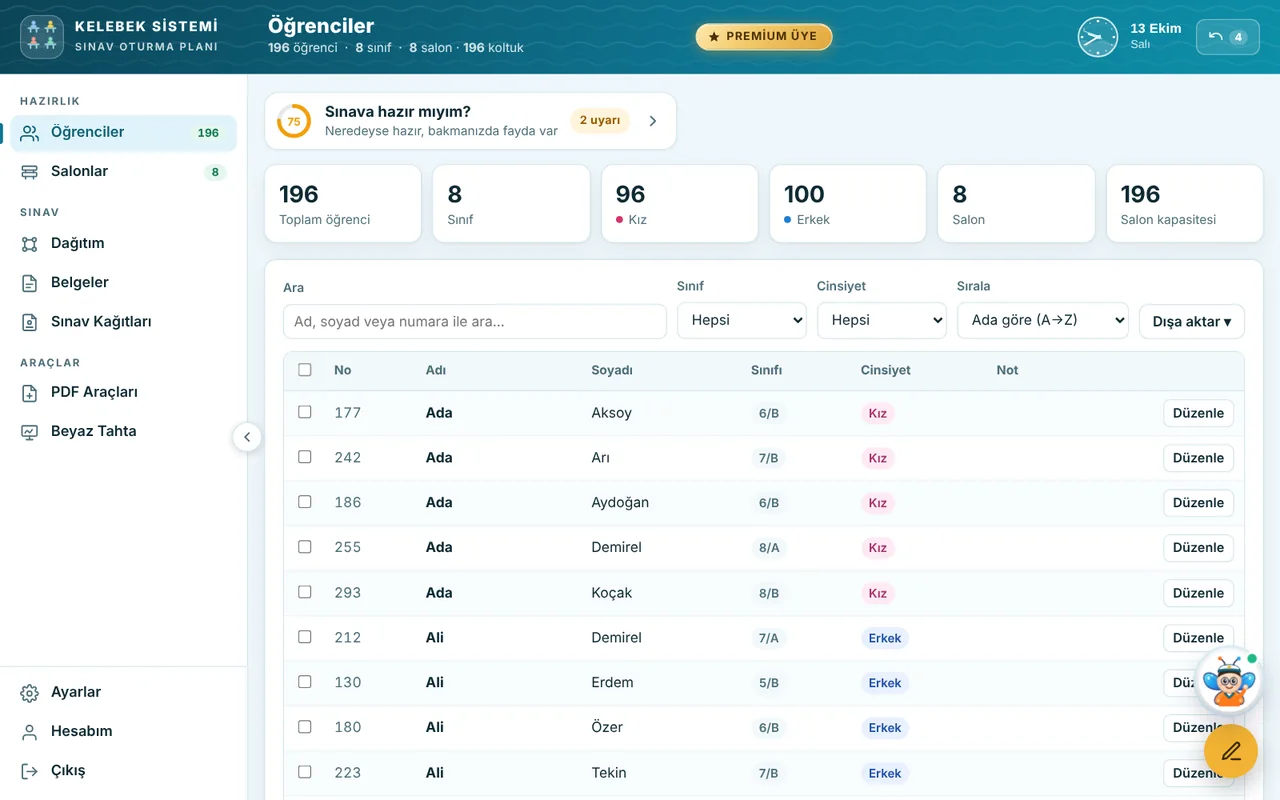
Task: Open Salonlar in the sidebar
Action: pyautogui.click(x=123, y=172)
